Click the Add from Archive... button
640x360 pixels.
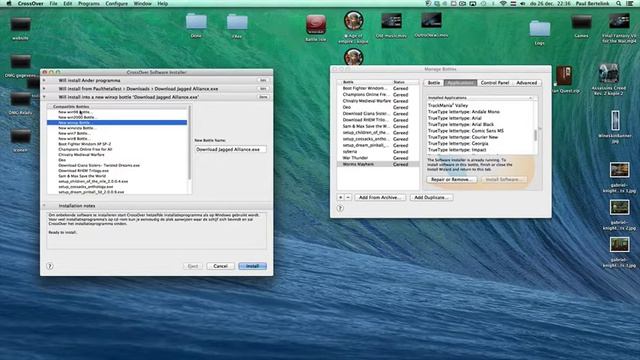pos(380,198)
